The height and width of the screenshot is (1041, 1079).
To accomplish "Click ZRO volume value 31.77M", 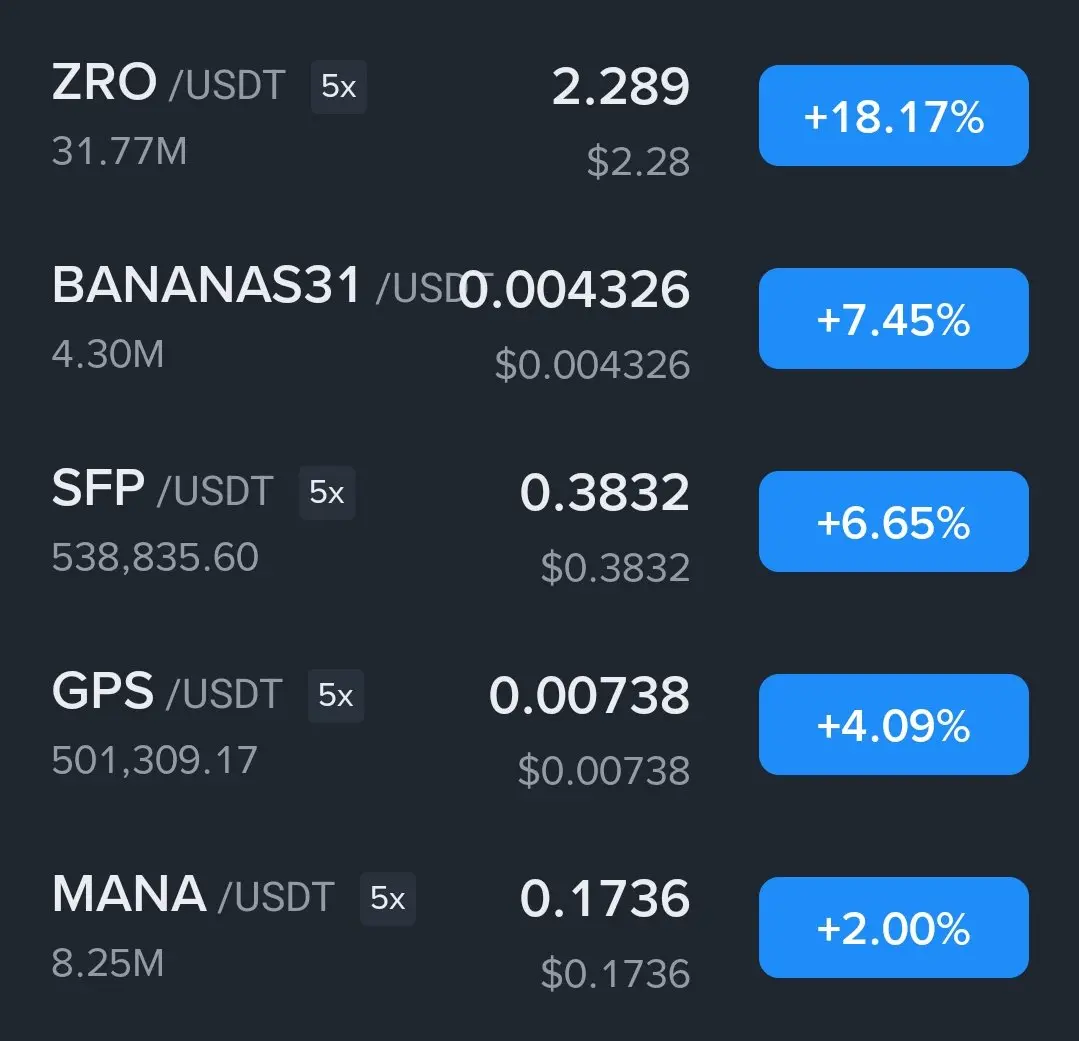I will pyautogui.click(x=119, y=151).
